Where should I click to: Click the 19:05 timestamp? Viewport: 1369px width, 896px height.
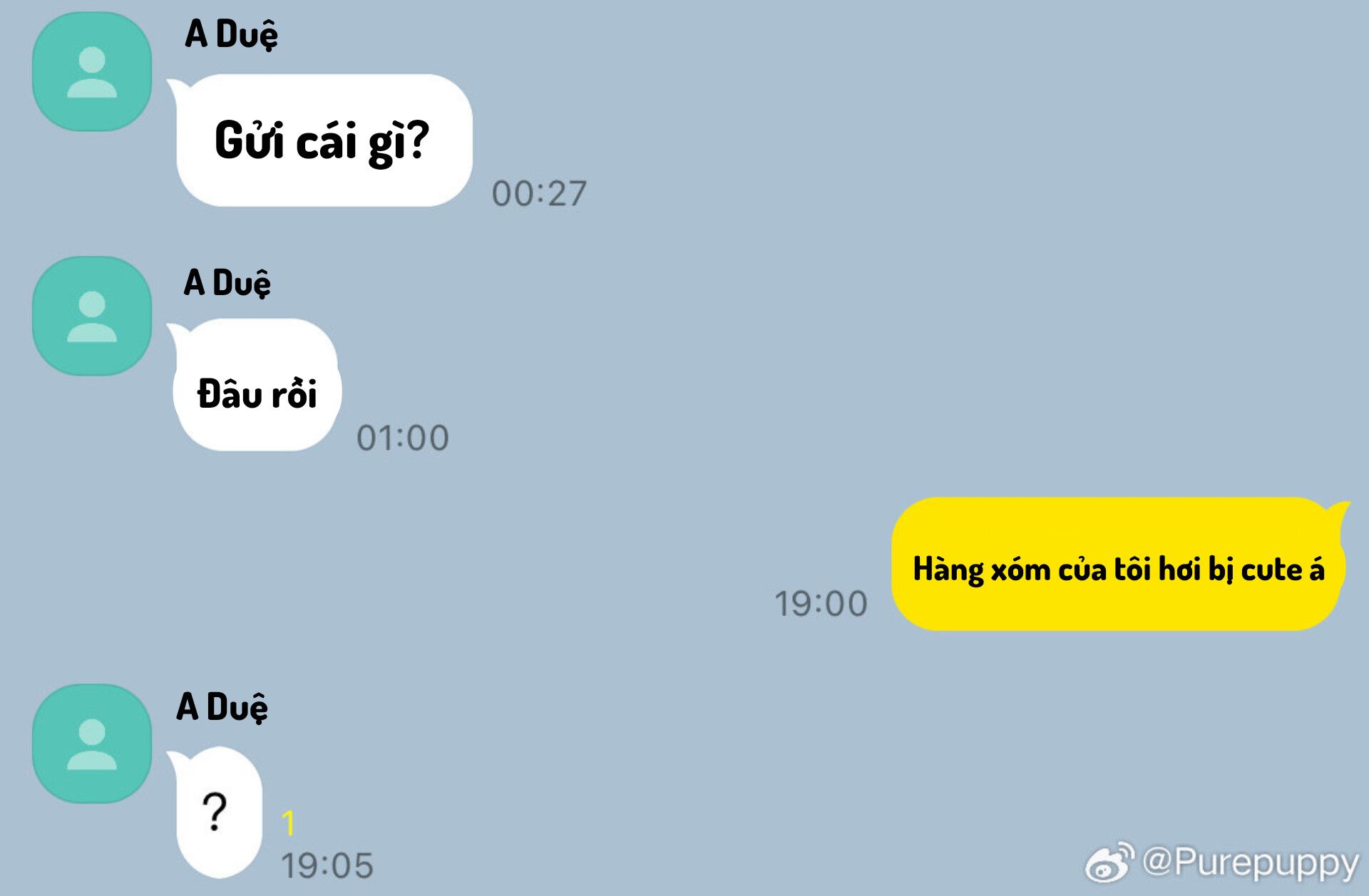tap(327, 865)
